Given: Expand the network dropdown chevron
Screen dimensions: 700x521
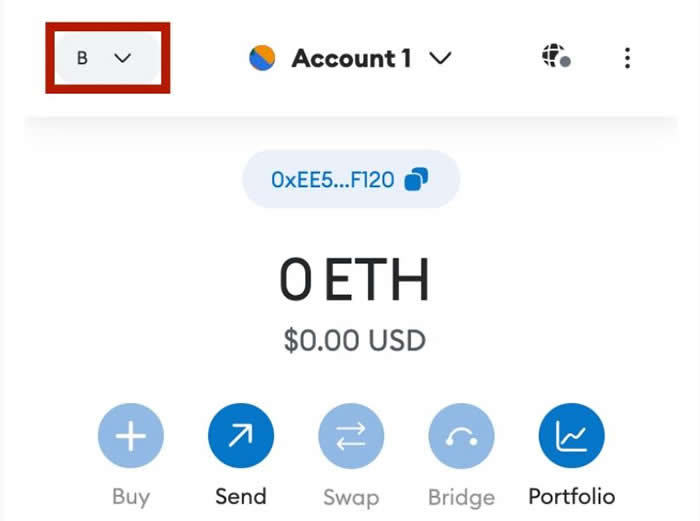Looking at the screenshot, I should tap(122, 58).
